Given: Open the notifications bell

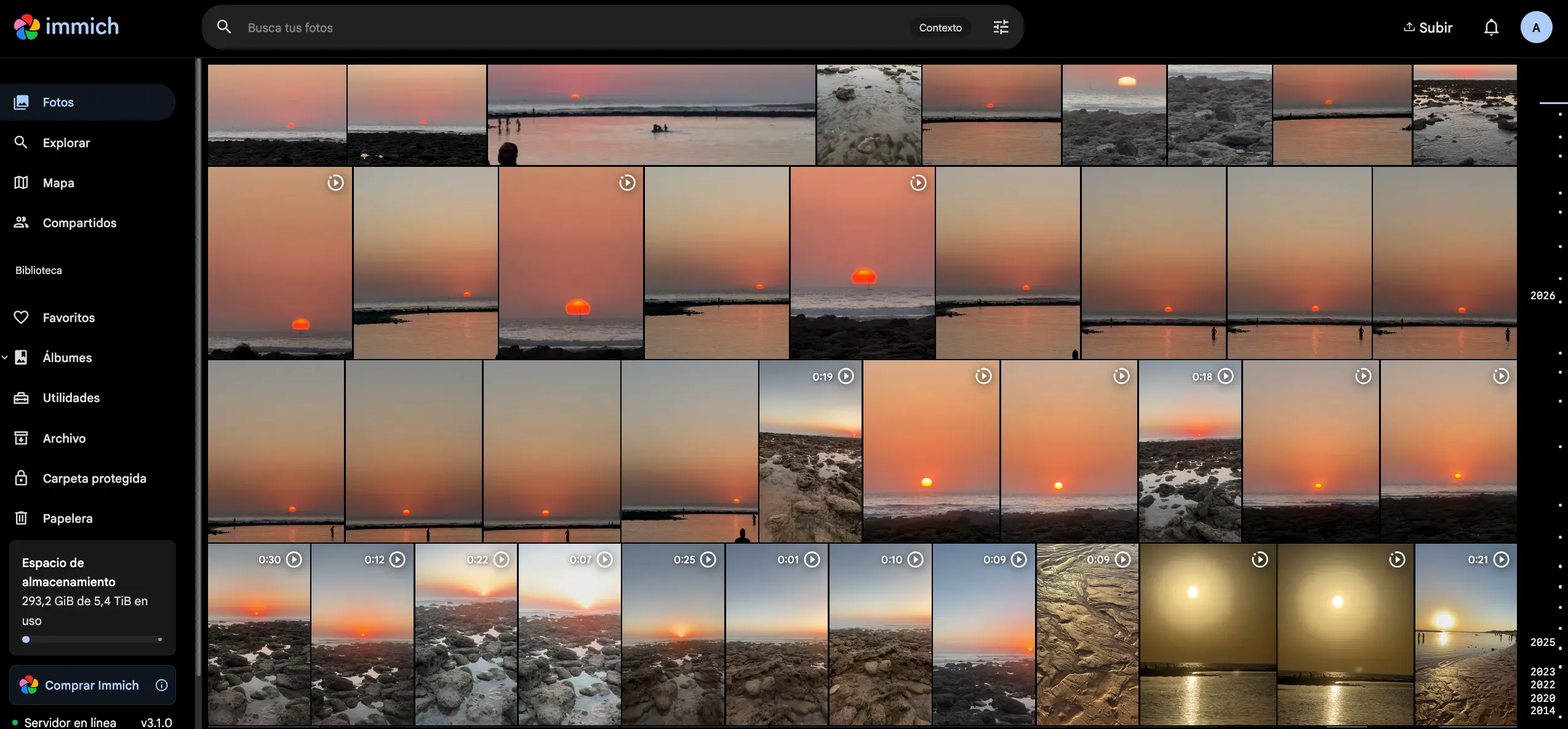Looking at the screenshot, I should (x=1491, y=27).
